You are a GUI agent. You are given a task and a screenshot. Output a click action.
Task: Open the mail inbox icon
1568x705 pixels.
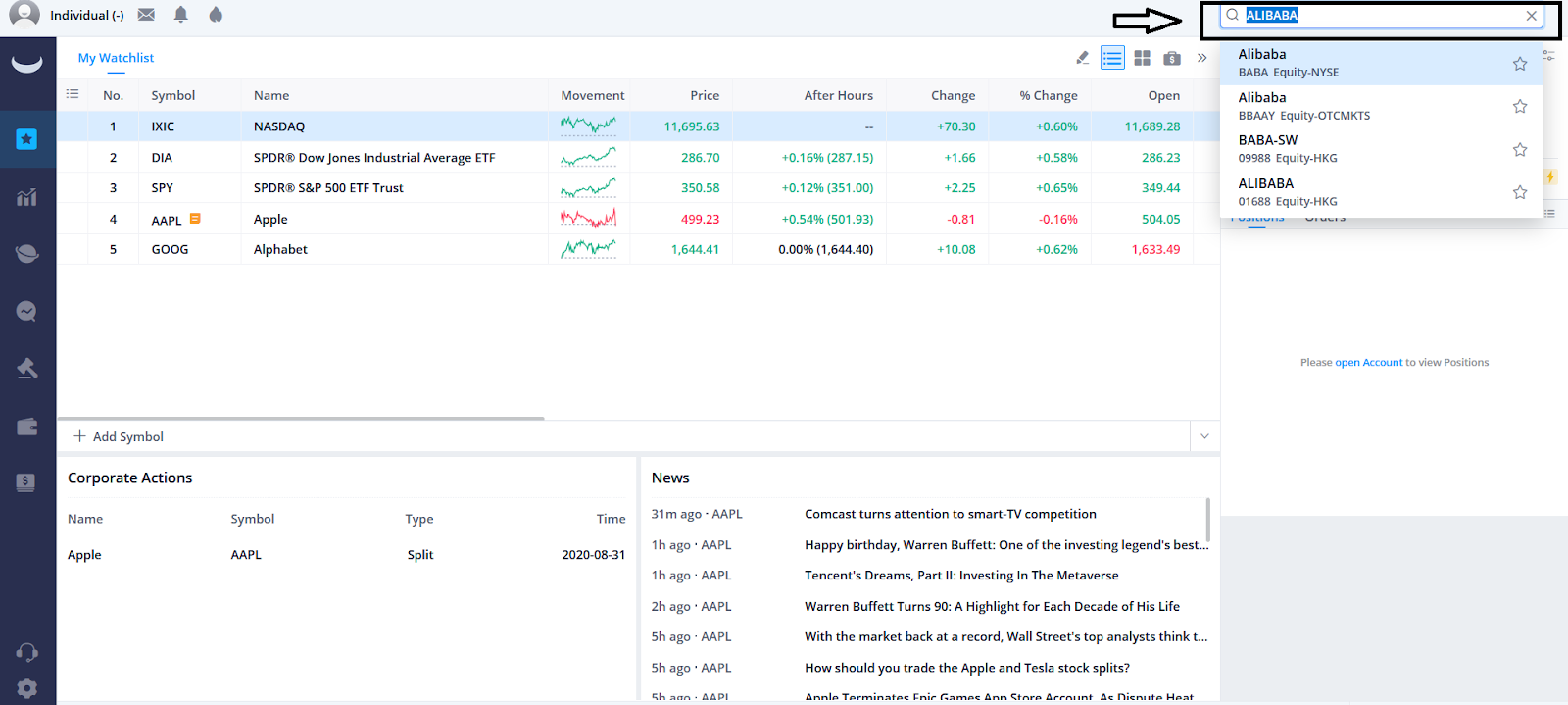click(x=146, y=15)
